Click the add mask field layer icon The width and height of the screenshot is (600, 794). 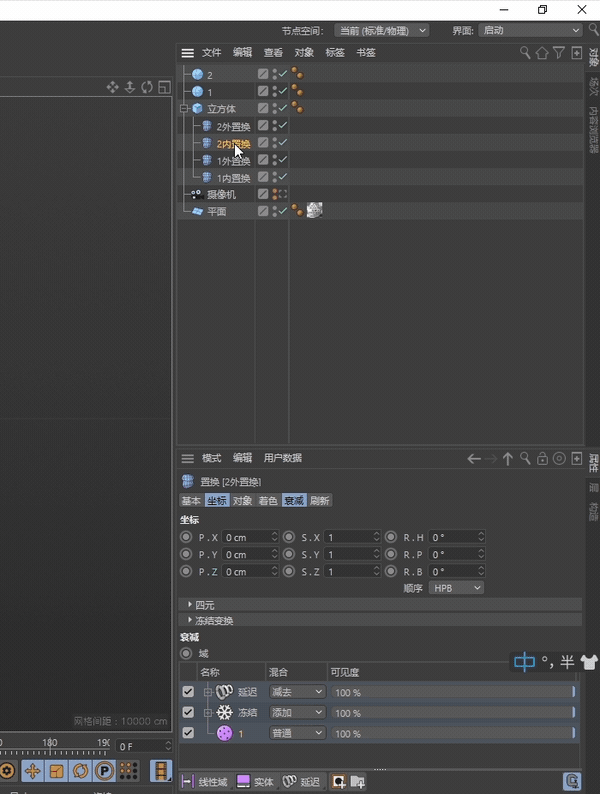coord(339,781)
